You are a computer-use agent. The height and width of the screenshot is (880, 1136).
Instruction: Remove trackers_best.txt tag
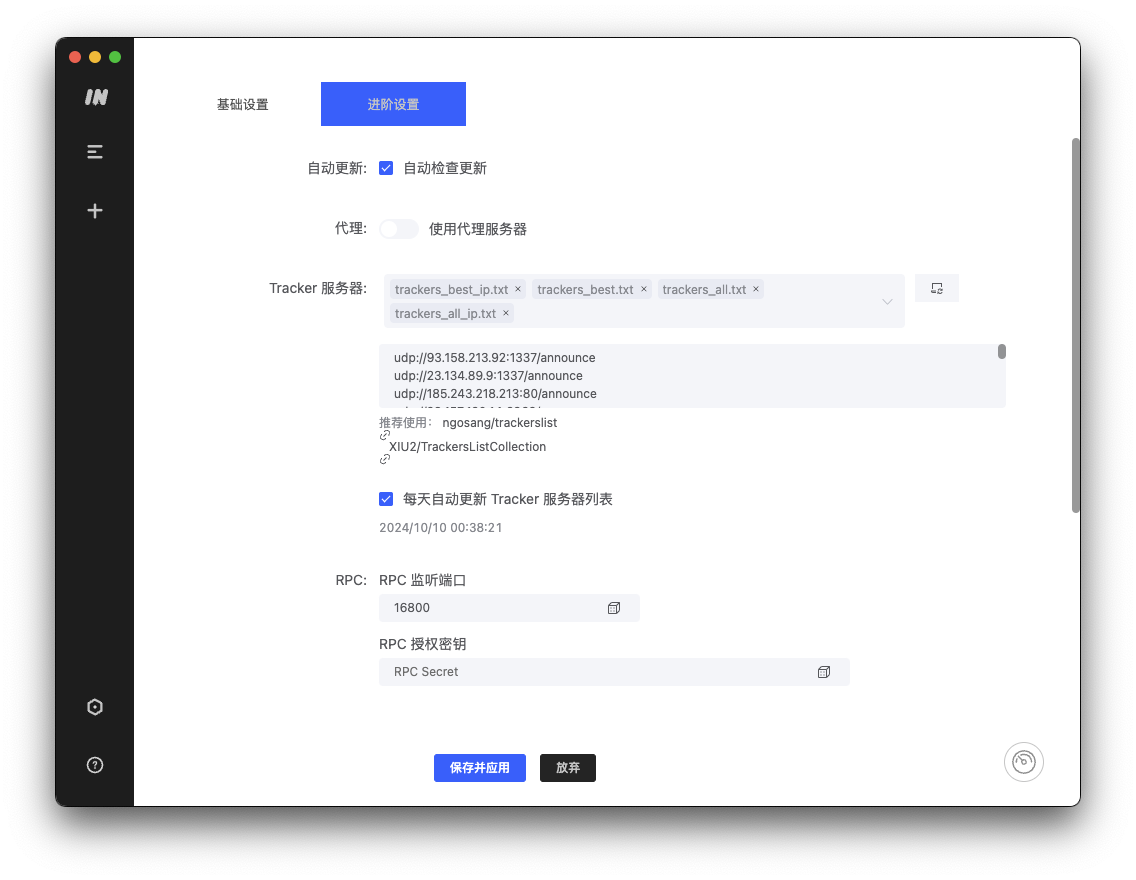(x=643, y=289)
